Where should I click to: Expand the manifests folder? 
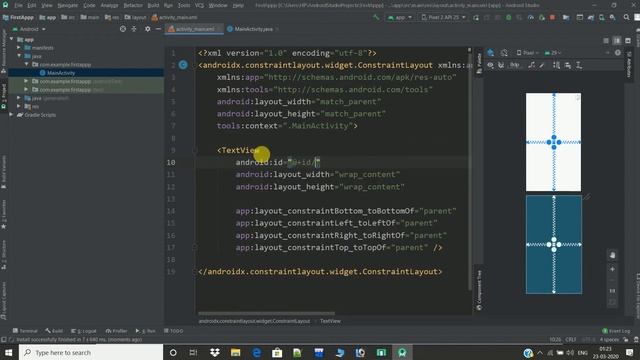[19, 48]
